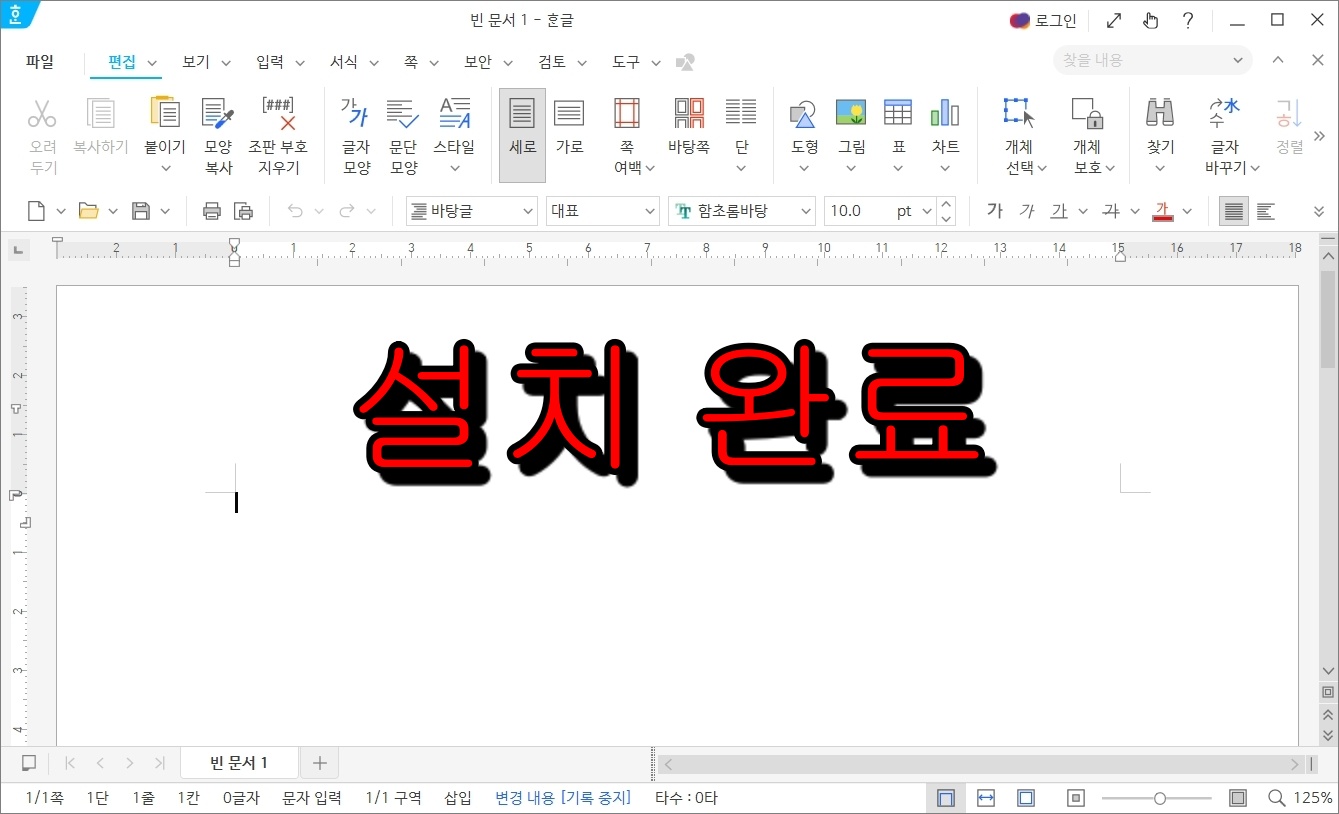Click the 찾을 내용 search field
Viewport: 1339px width, 814px height.
coord(1140,60)
